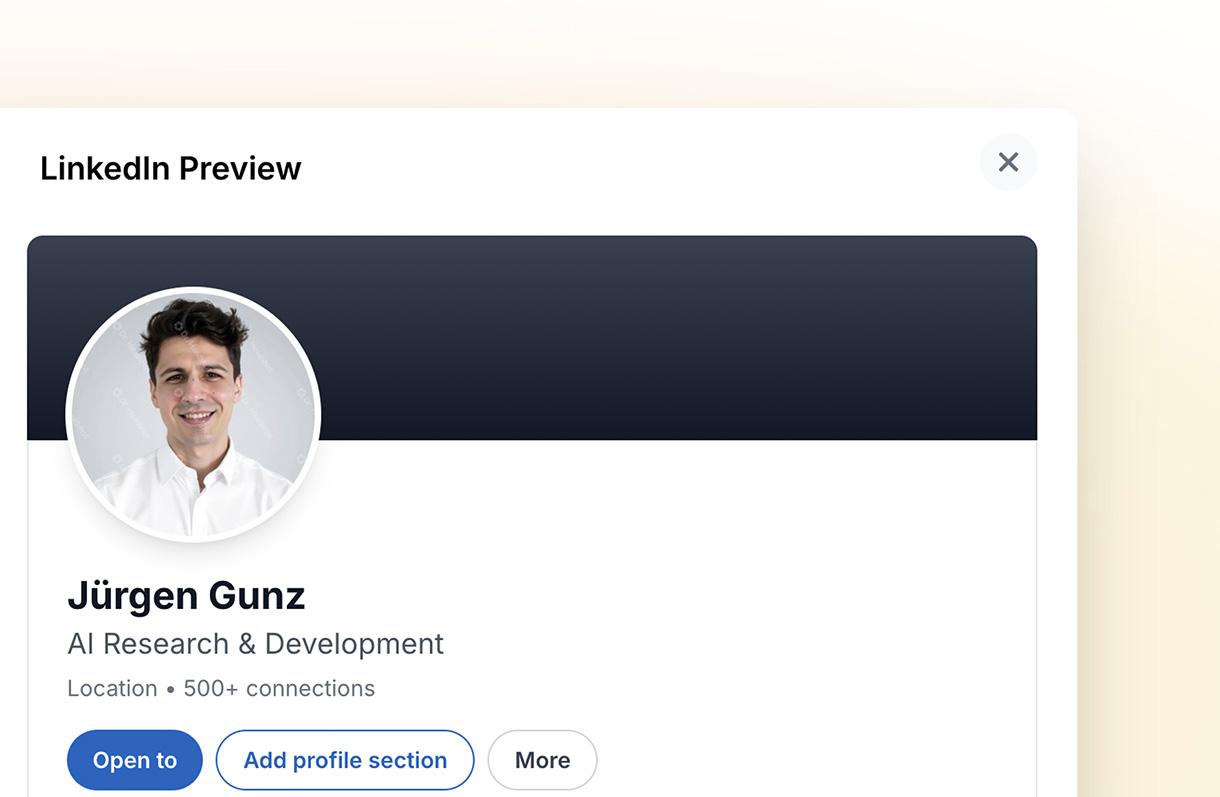Image resolution: width=1220 pixels, height=797 pixels.
Task: Click the circular photo border ring
Action: point(193,295)
